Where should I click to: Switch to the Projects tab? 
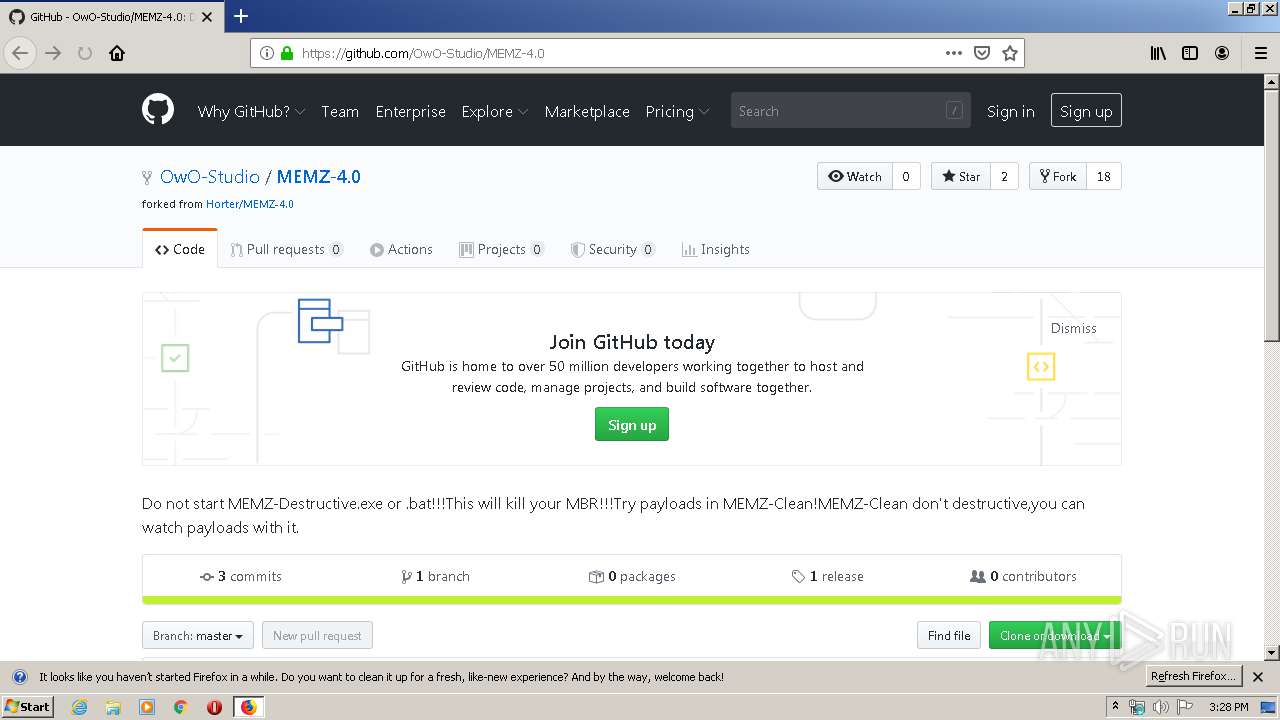pyautogui.click(x=502, y=249)
